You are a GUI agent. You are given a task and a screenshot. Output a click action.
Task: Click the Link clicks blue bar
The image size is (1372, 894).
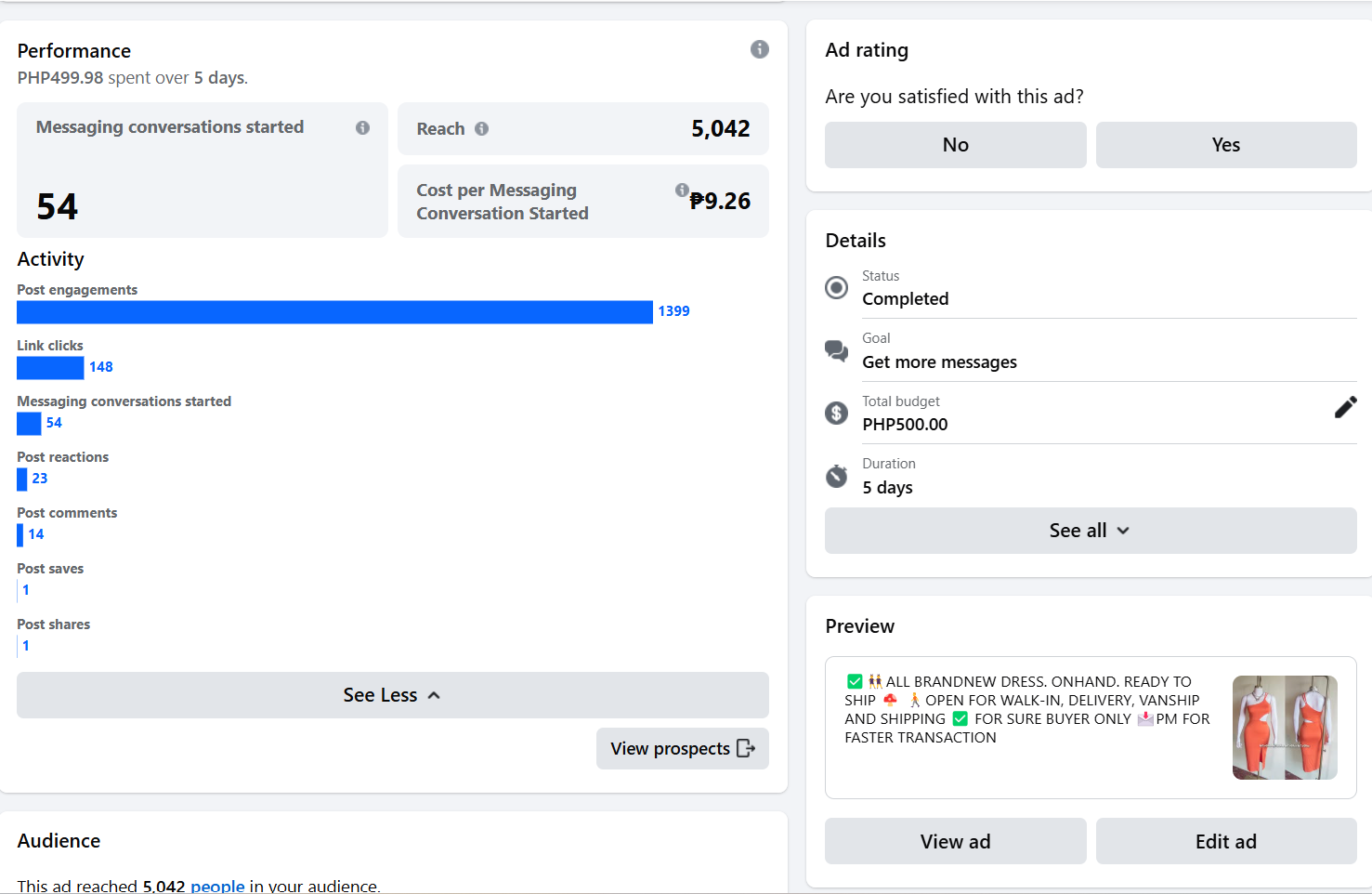pos(50,368)
